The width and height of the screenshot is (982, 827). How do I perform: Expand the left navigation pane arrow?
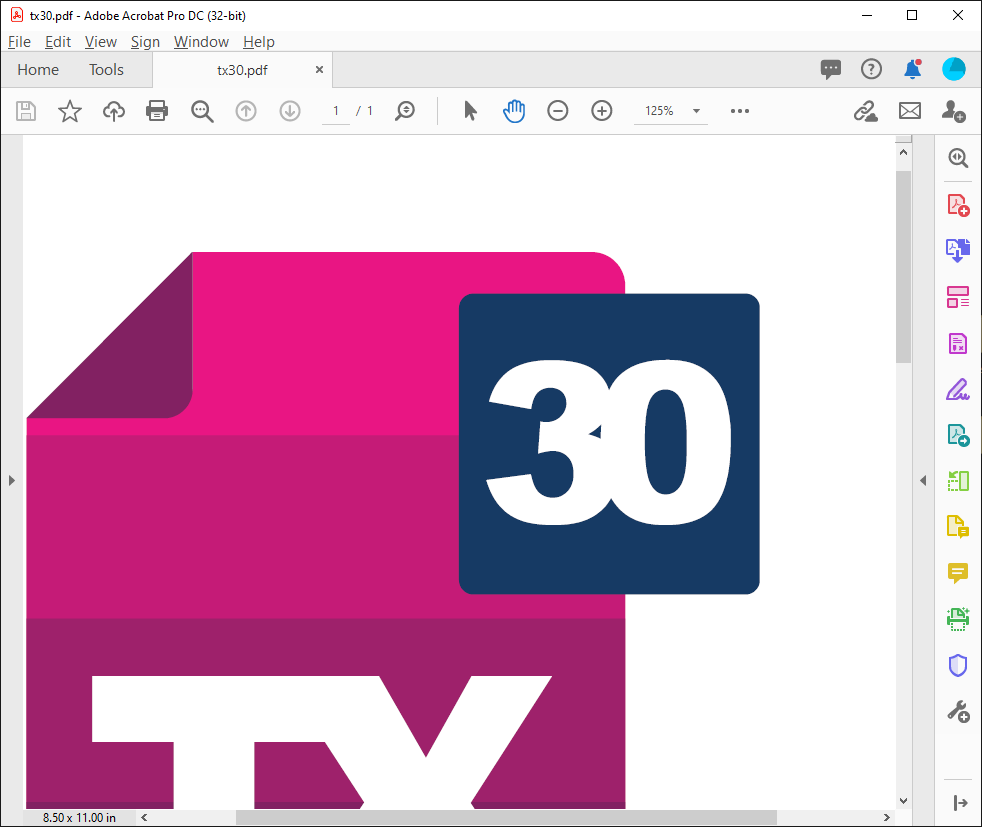point(11,480)
